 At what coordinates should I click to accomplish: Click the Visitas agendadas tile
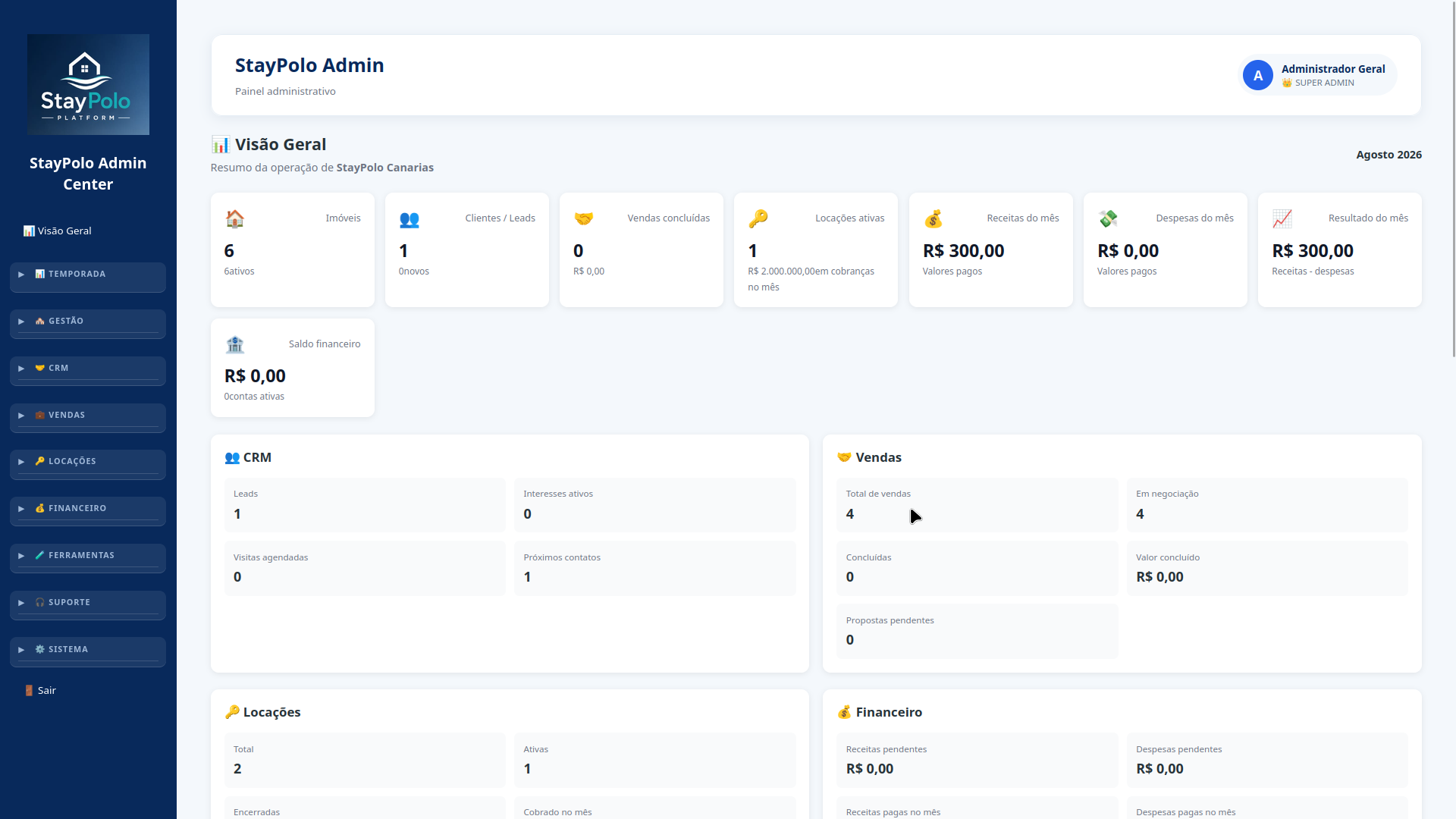coord(365,569)
